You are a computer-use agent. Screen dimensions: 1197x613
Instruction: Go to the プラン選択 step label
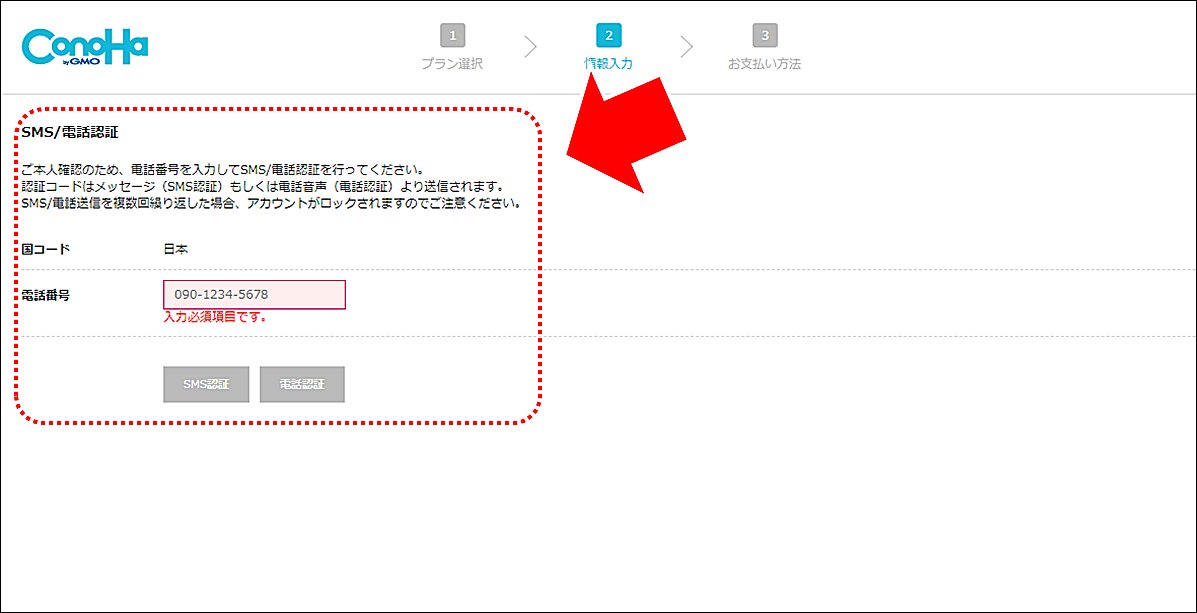(x=452, y=64)
